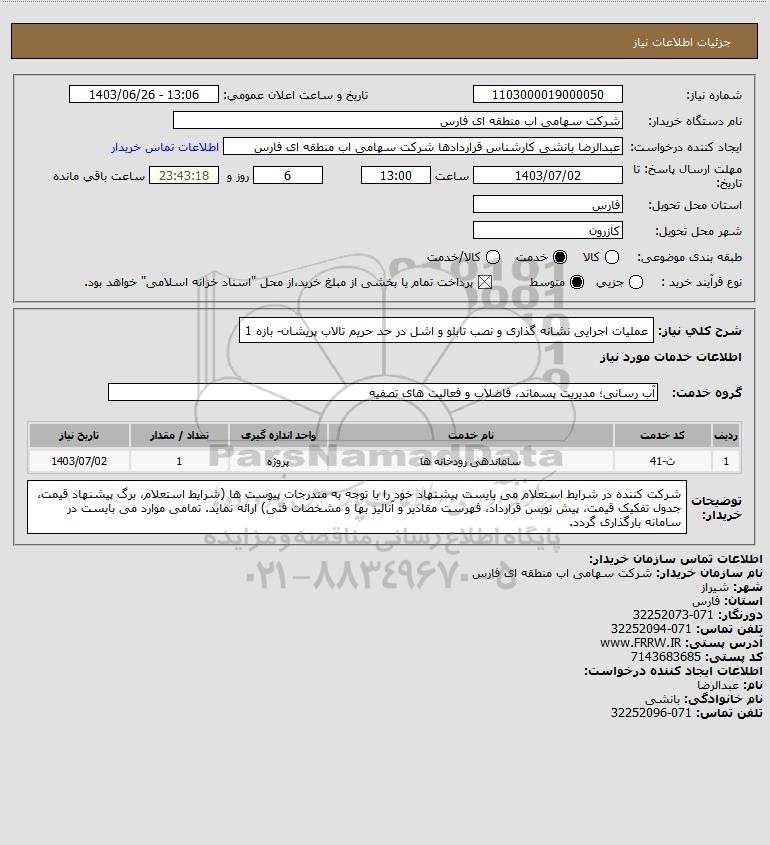Click the ردیف column header
This screenshot has width=770, height=845.
point(726,435)
